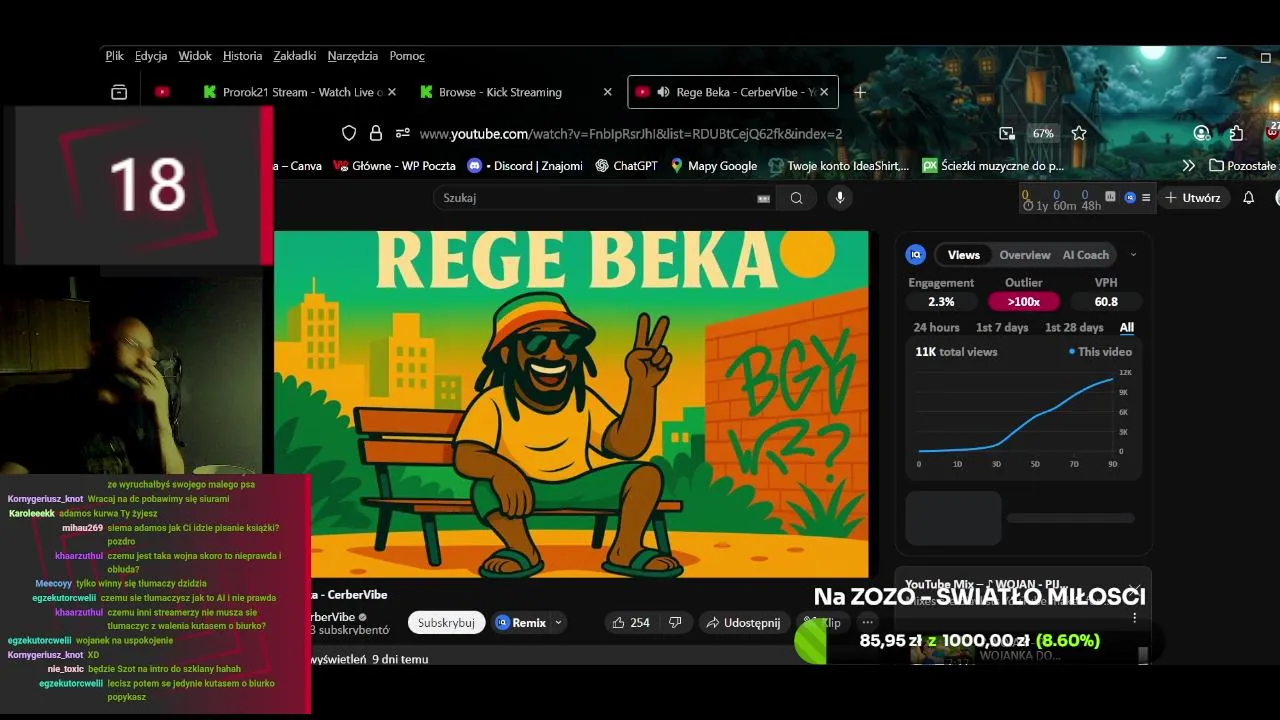Open the Firefox tab overview icon
The height and width of the screenshot is (720, 1280).
[x=119, y=92]
